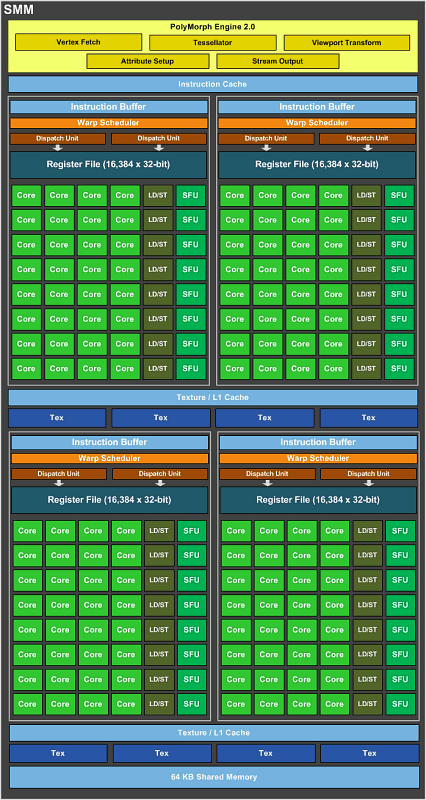Click the Vertex Fetch block
This screenshot has height=800, width=426.
click(x=79, y=42)
